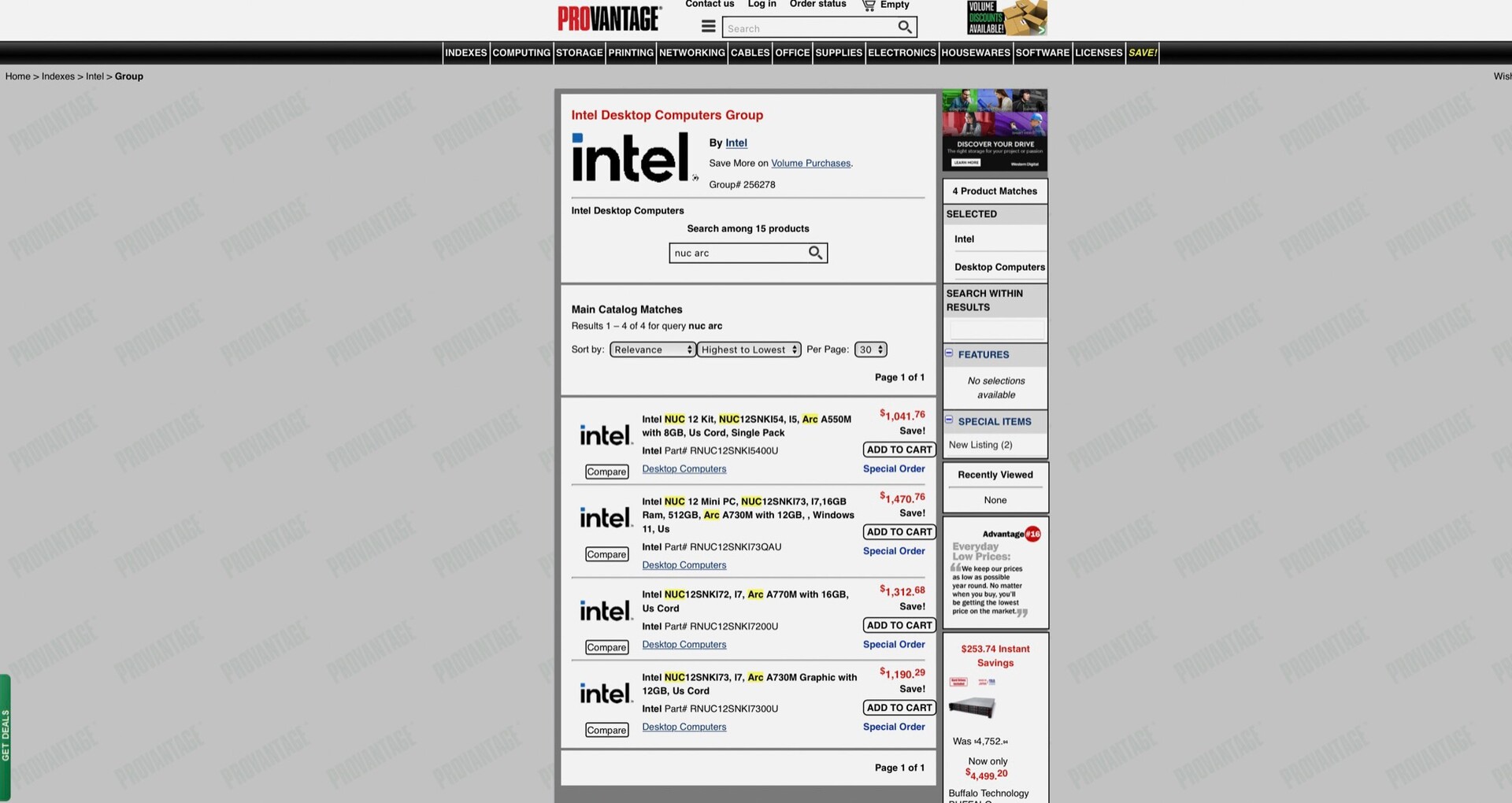This screenshot has height=803, width=1512.
Task: Open the Software menu
Action: 1043,53
